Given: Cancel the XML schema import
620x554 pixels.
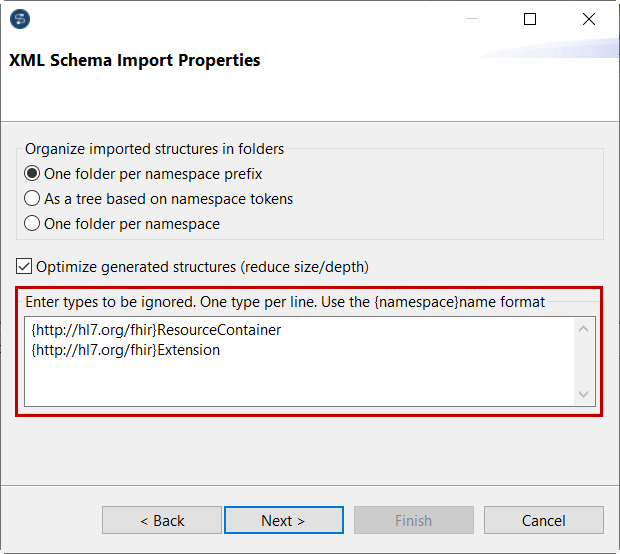Looking at the screenshot, I should (543, 520).
